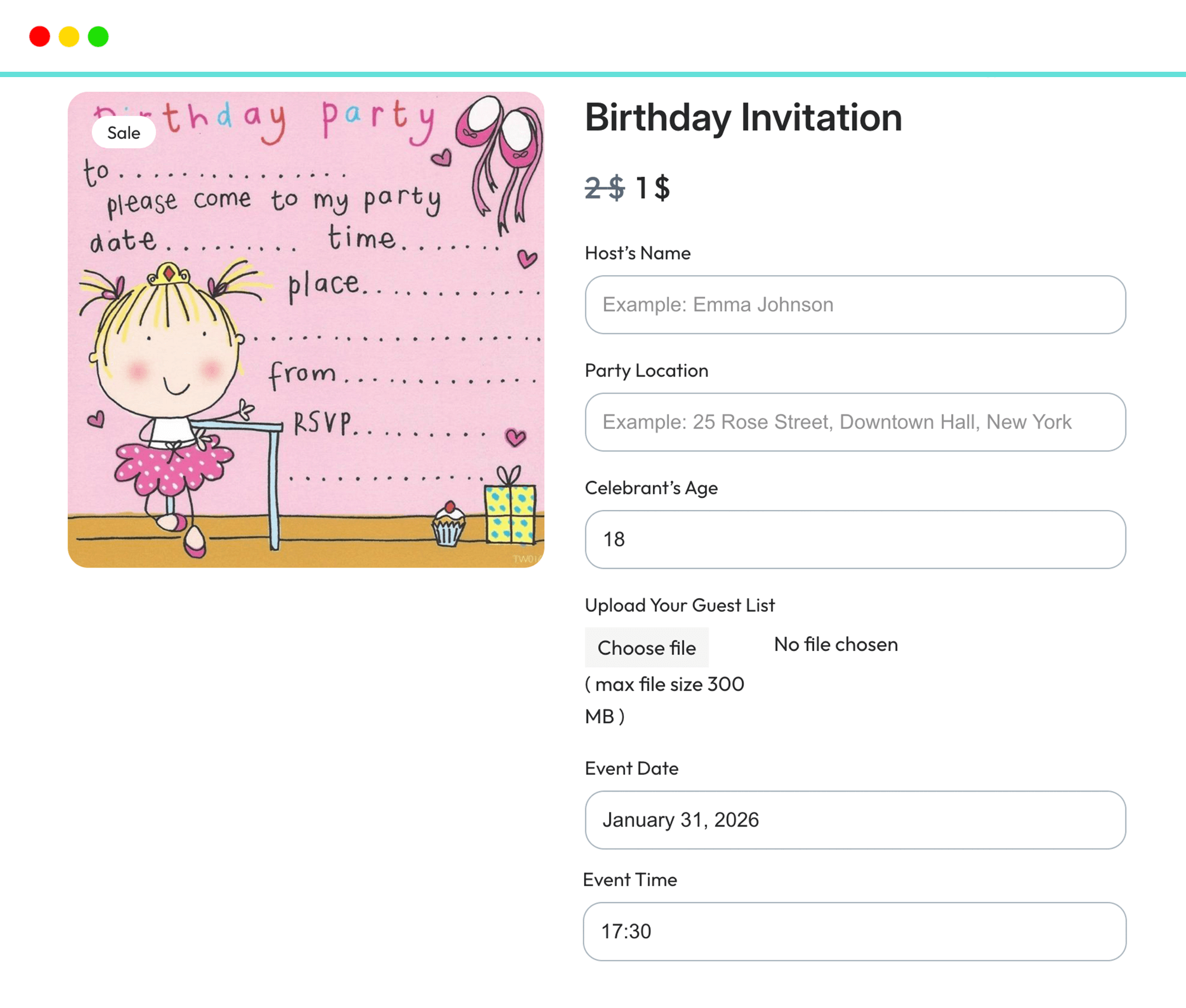Image resolution: width=1186 pixels, height=1008 pixels.
Task: Click the max file size note
Action: point(664,700)
